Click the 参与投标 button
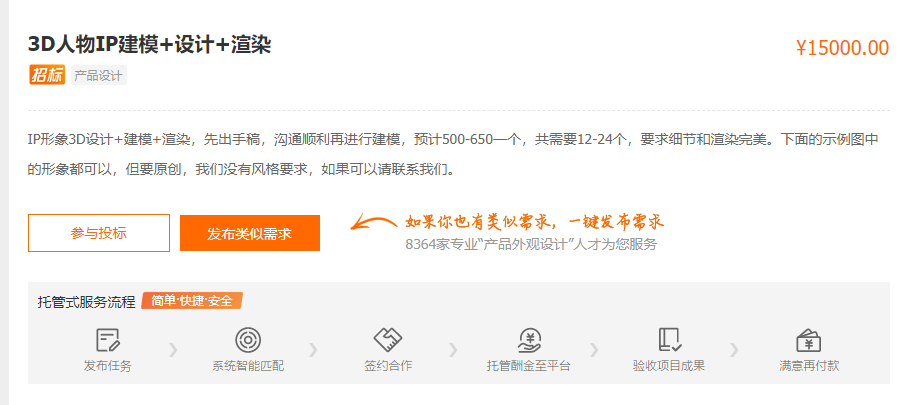The width and height of the screenshot is (909, 405). (x=99, y=233)
